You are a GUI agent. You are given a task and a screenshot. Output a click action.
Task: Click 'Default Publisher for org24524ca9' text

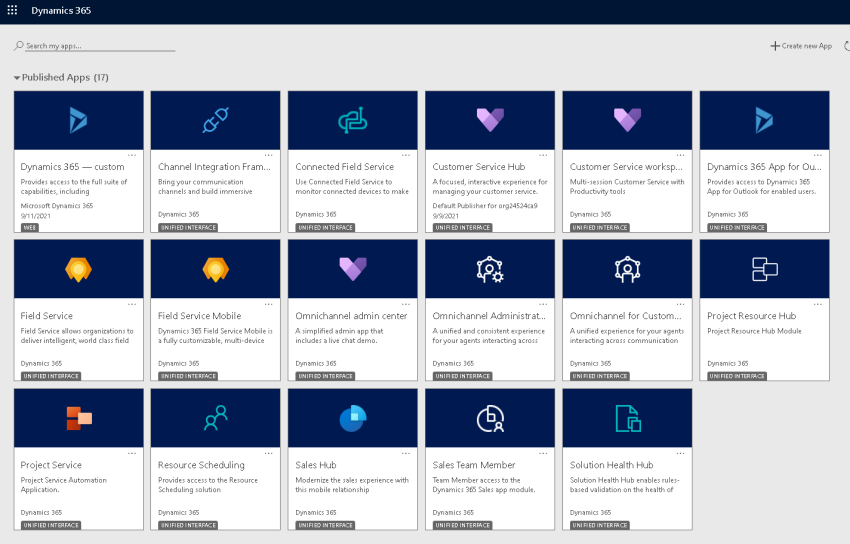tap(485, 206)
